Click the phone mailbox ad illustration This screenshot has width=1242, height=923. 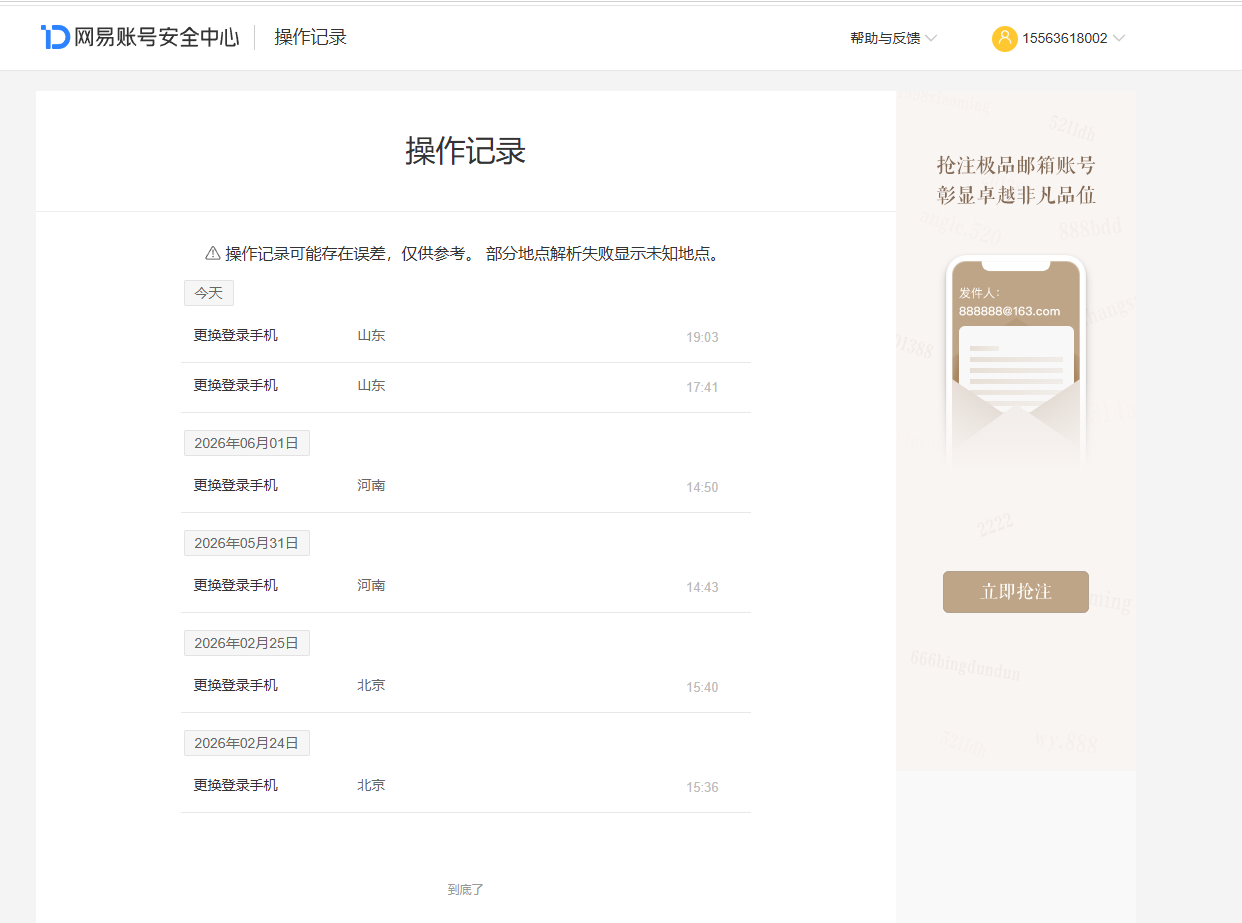pyautogui.click(x=1015, y=360)
